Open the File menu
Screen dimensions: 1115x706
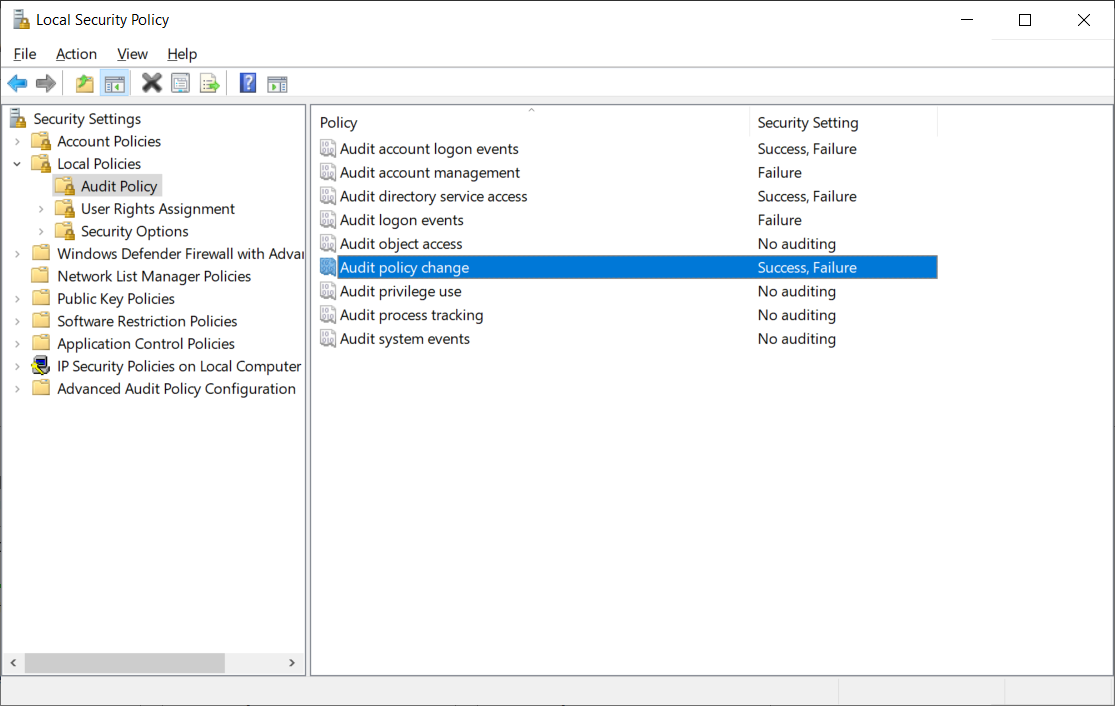[24, 54]
